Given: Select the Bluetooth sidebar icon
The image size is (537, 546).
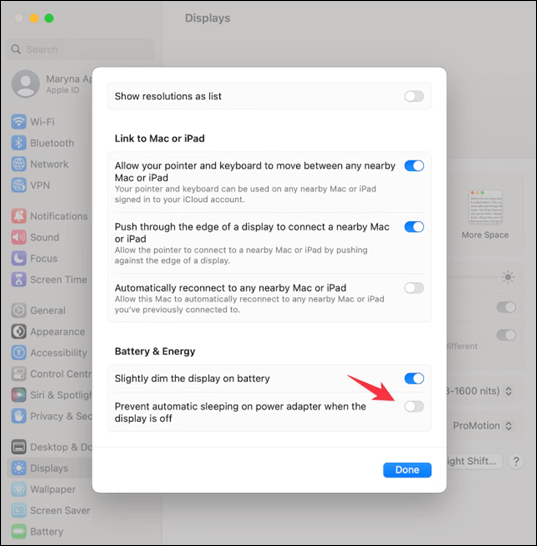Looking at the screenshot, I should (x=18, y=143).
